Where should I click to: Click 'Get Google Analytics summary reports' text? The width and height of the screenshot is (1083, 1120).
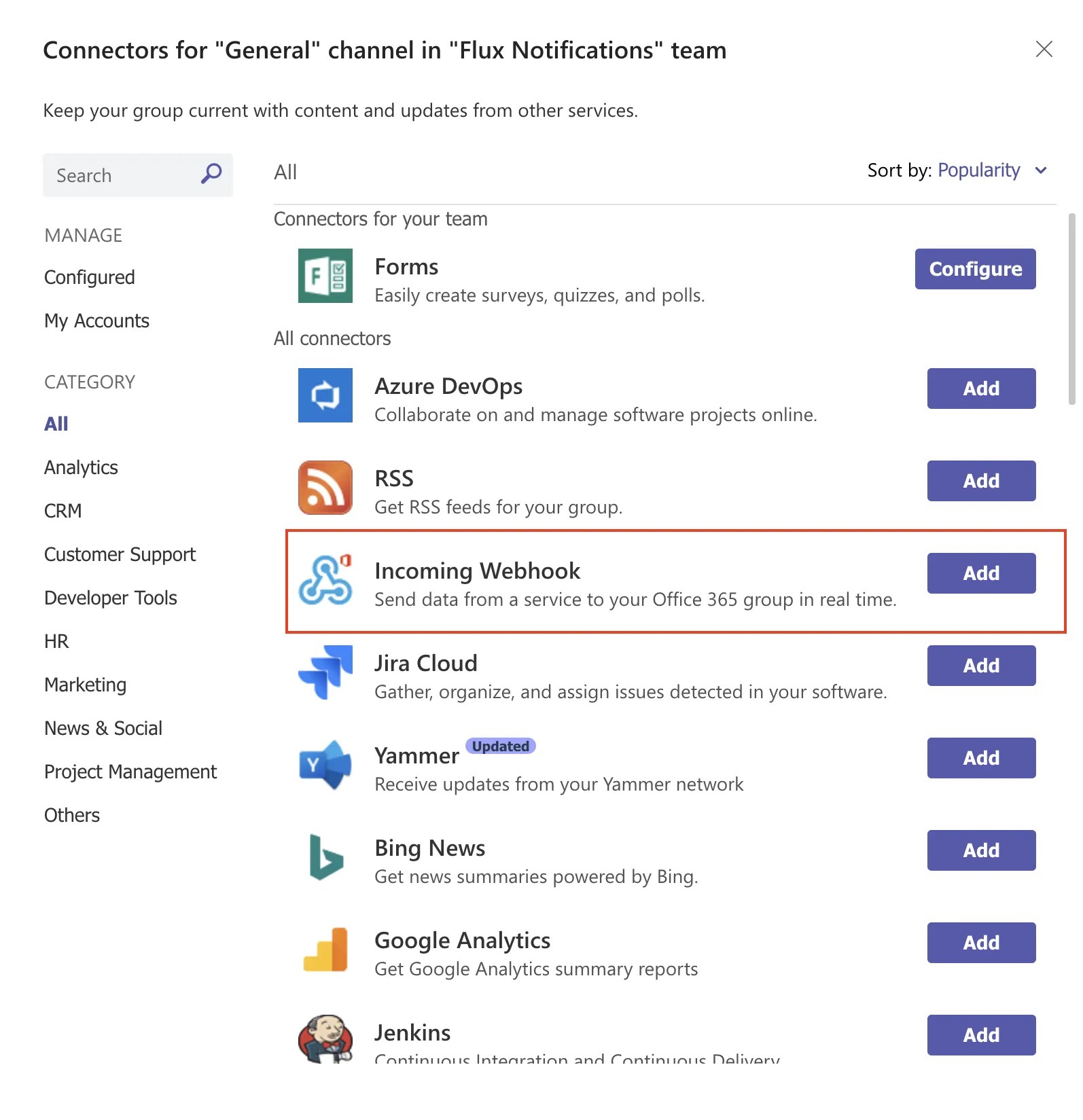pos(537,969)
